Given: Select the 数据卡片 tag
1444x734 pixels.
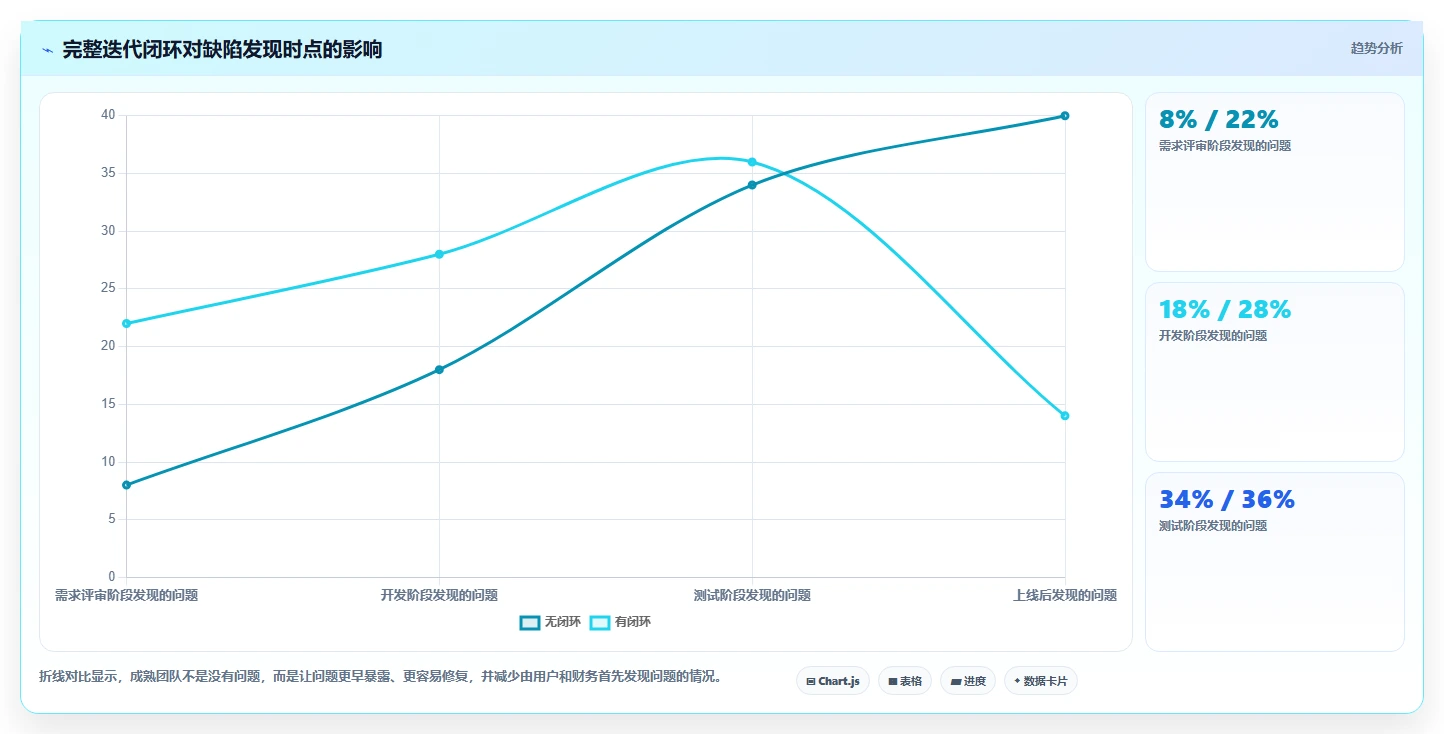Looking at the screenshot, I should coord(1041,681).
